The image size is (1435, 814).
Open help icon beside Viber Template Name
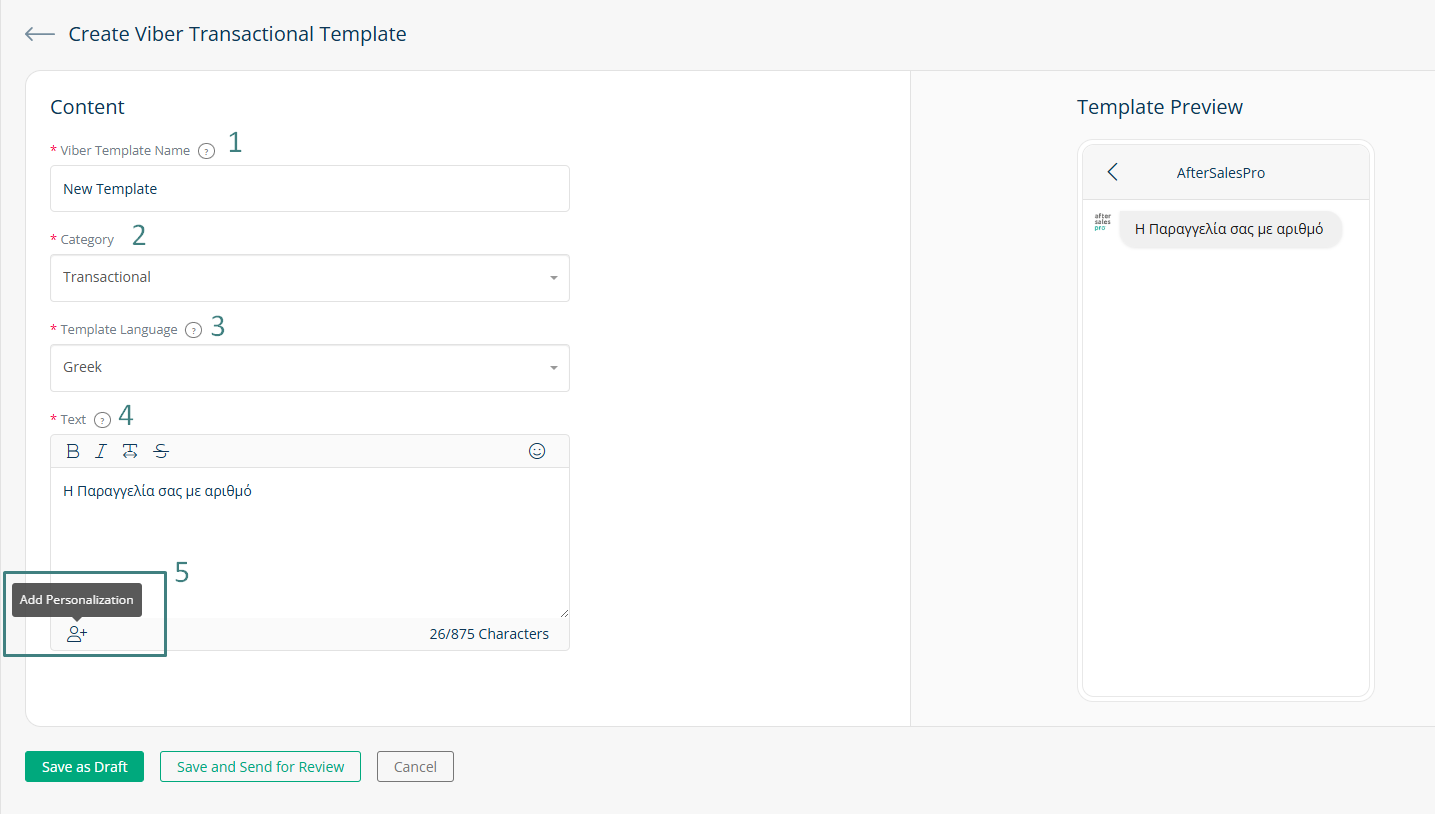[x=206, y=151]
